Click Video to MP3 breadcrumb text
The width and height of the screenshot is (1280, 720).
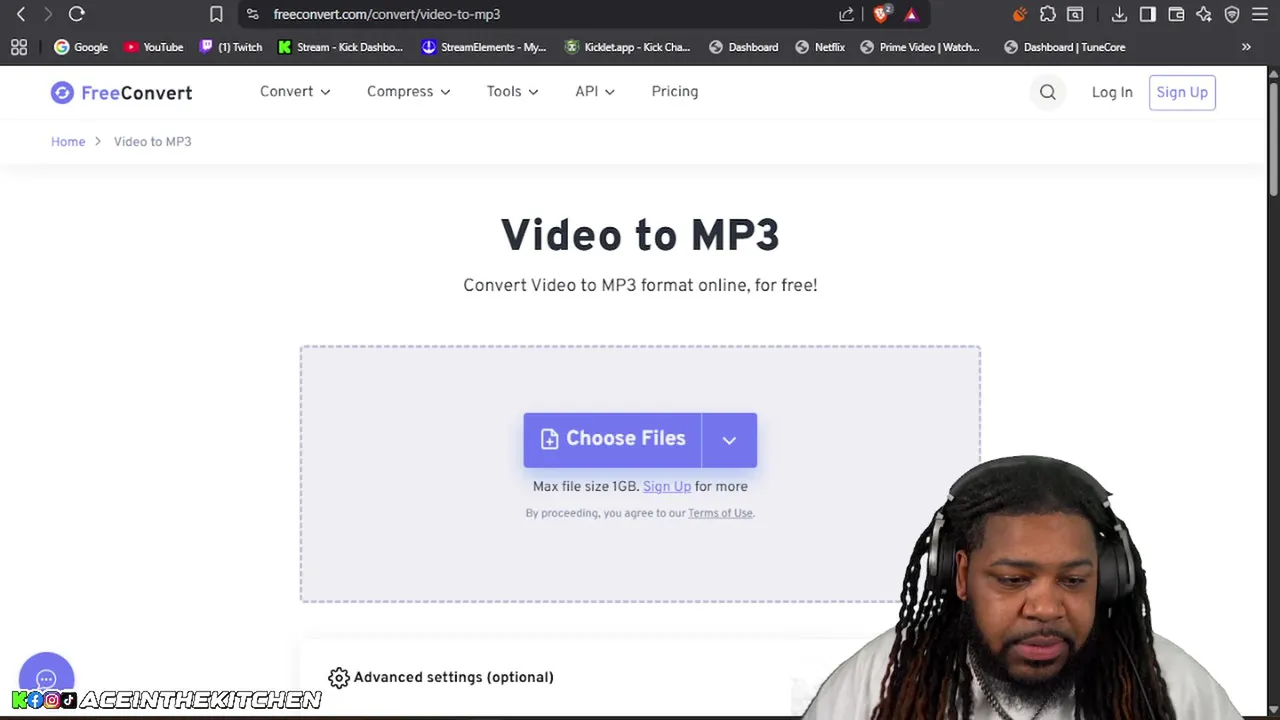coord(152,142)
